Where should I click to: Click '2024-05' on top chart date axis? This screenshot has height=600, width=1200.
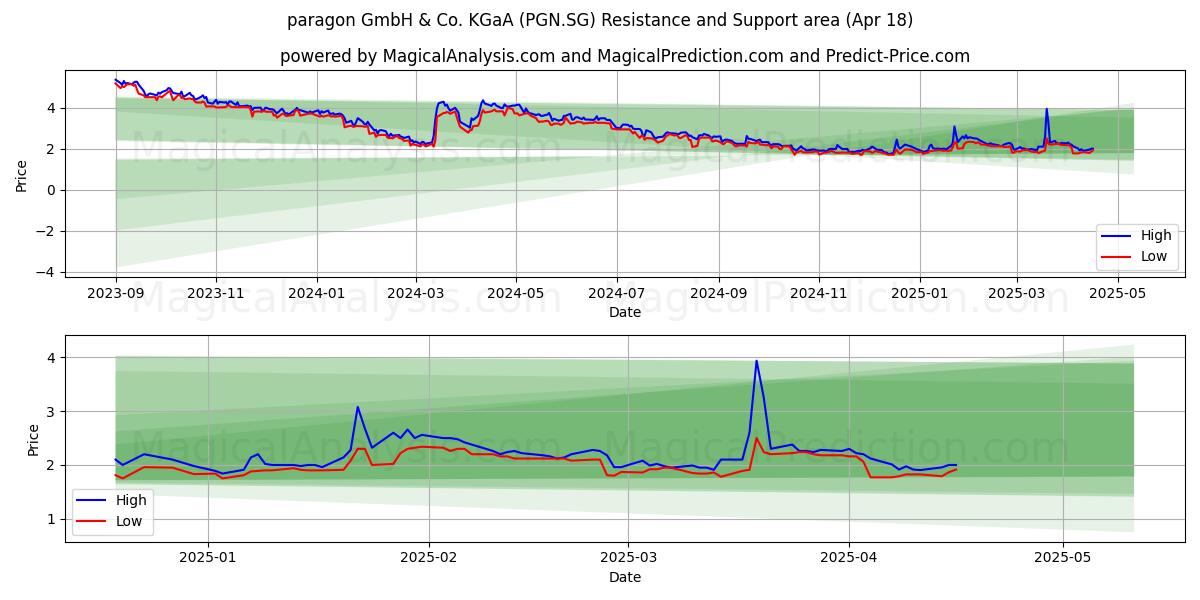[516, 294]
